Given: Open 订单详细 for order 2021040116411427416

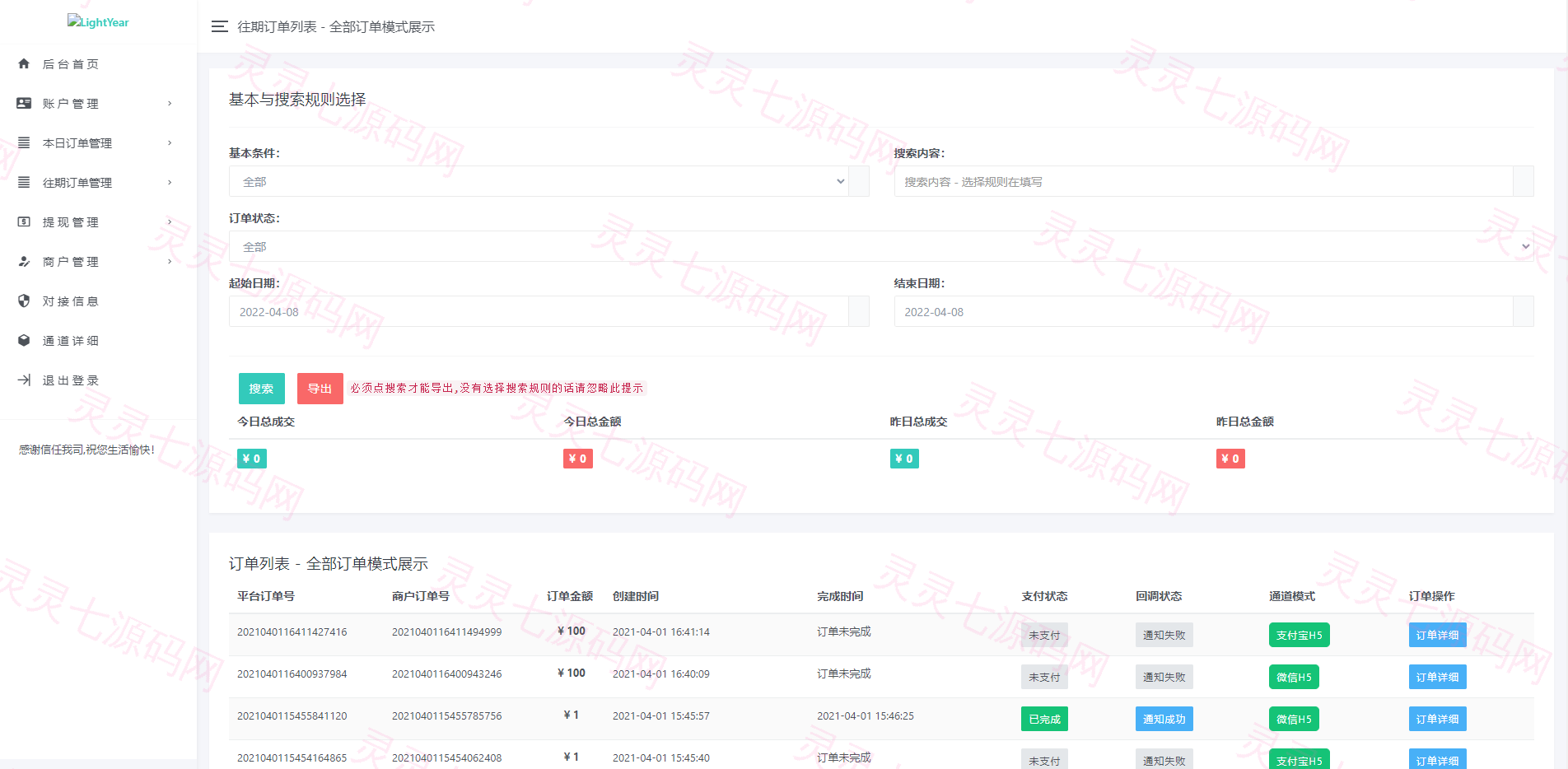Looking at the screenshot, I should pyautogui.click(x=1437, y=635).
